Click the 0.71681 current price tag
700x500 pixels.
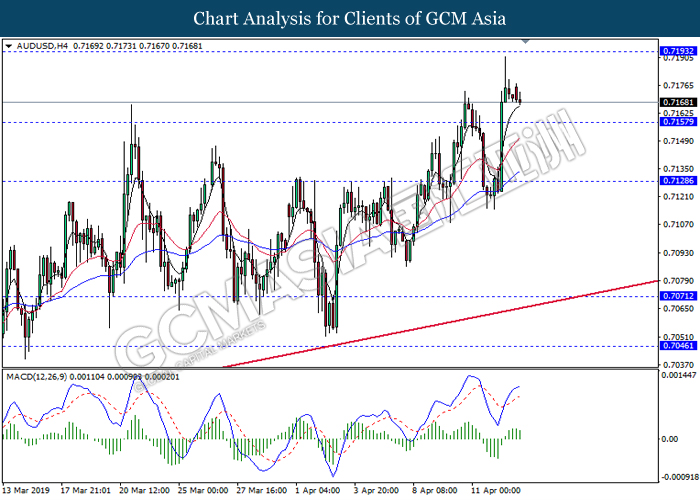point(673,102)
